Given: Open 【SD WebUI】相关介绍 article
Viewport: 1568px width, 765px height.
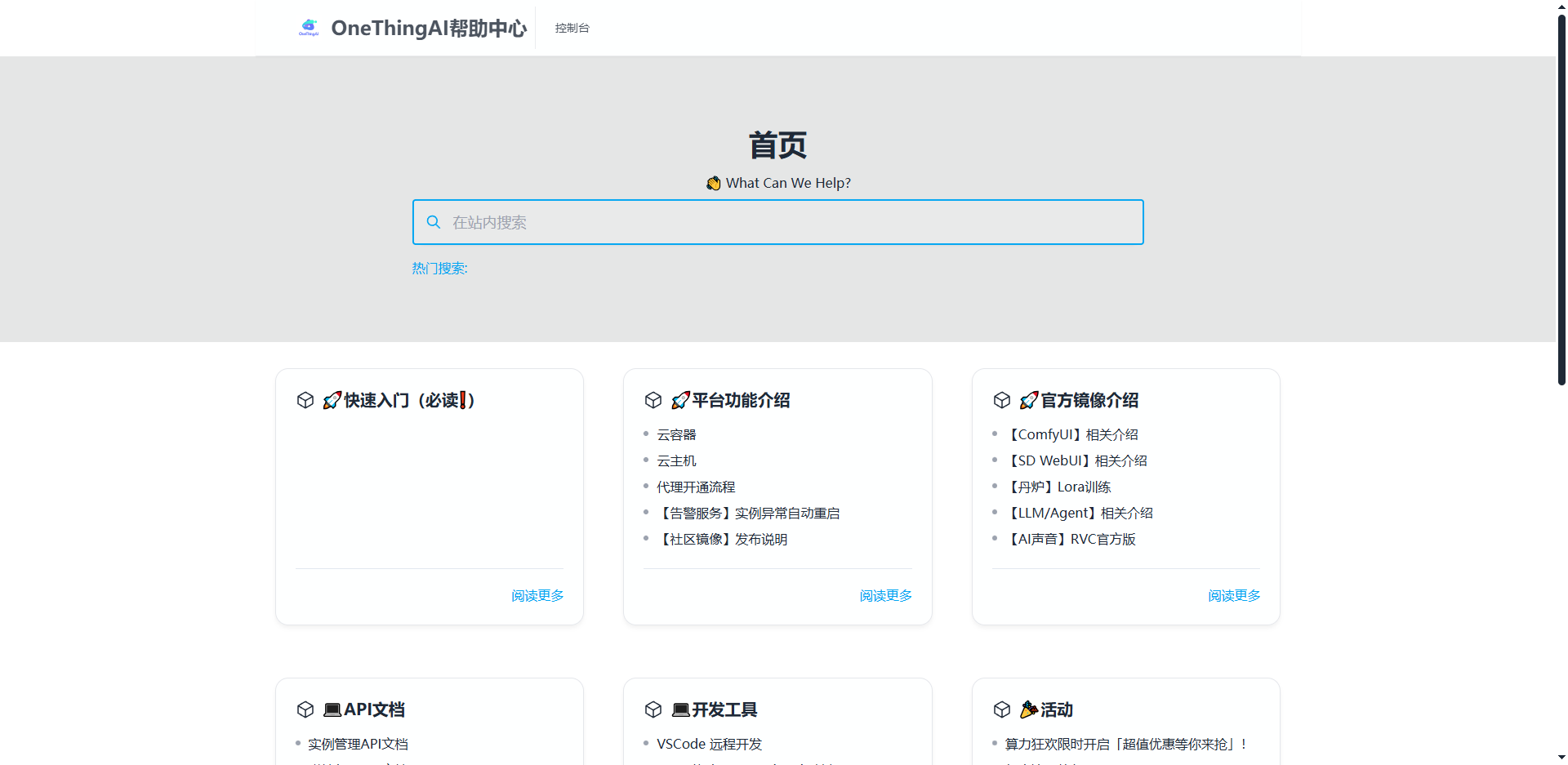Looking at the screenshot, I should [x=1076, y=461].
